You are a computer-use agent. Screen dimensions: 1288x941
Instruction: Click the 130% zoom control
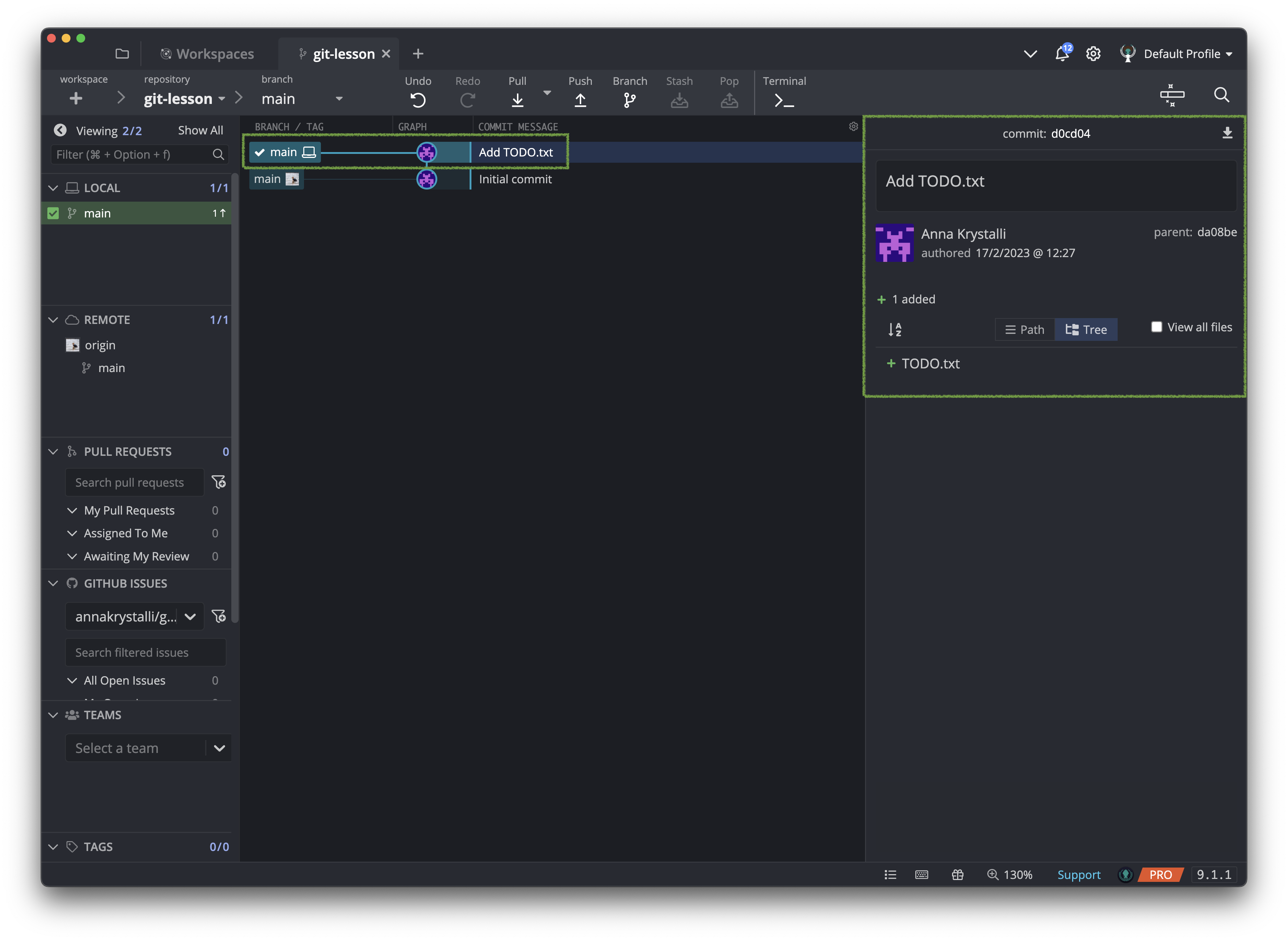pyautogui.click(x=1009, y=875)
